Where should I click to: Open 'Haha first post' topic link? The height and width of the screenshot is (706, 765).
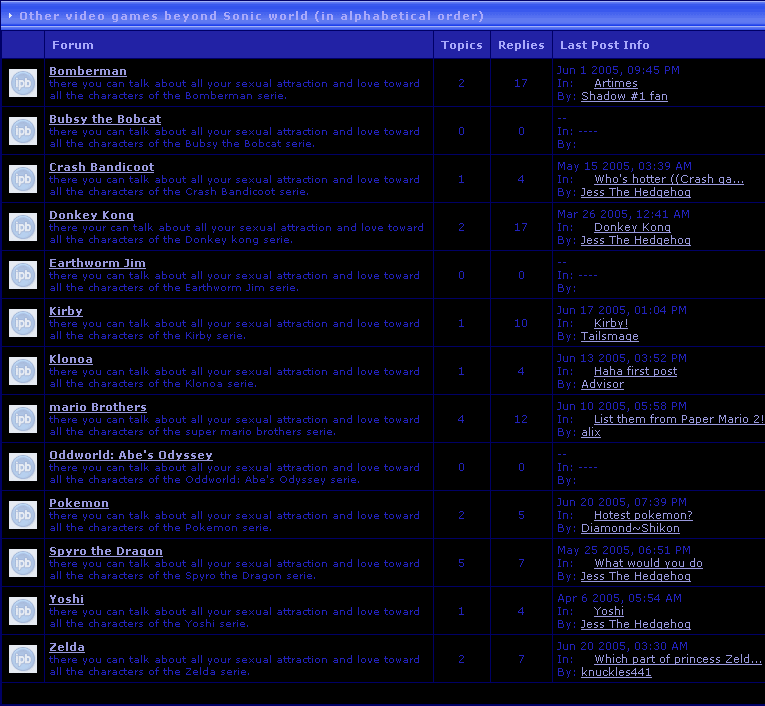point(635,371)
